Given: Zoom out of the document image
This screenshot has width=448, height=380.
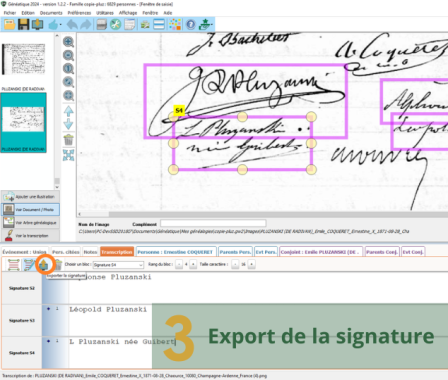Looking at the screenshot, I should [68, 55].
